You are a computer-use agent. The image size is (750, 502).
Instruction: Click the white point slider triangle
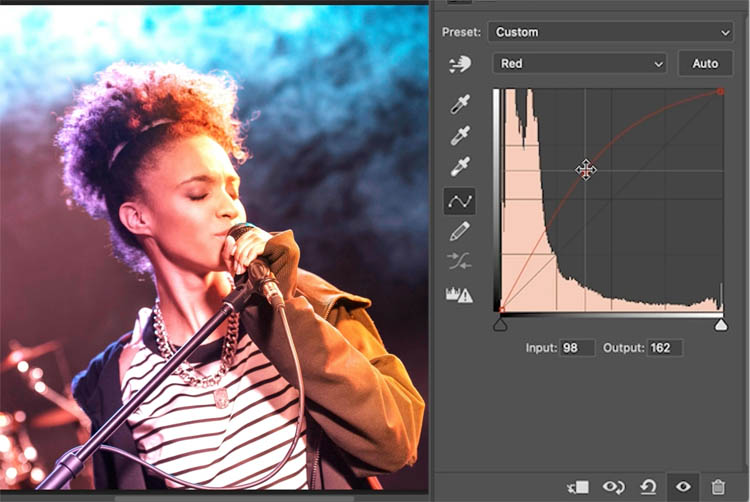721,325
